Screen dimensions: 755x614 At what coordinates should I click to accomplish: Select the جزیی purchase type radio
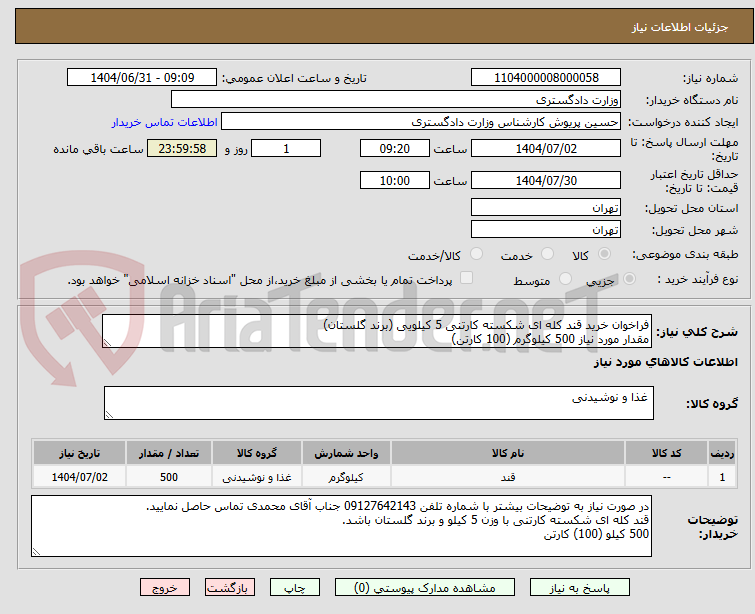pos(629,278)
